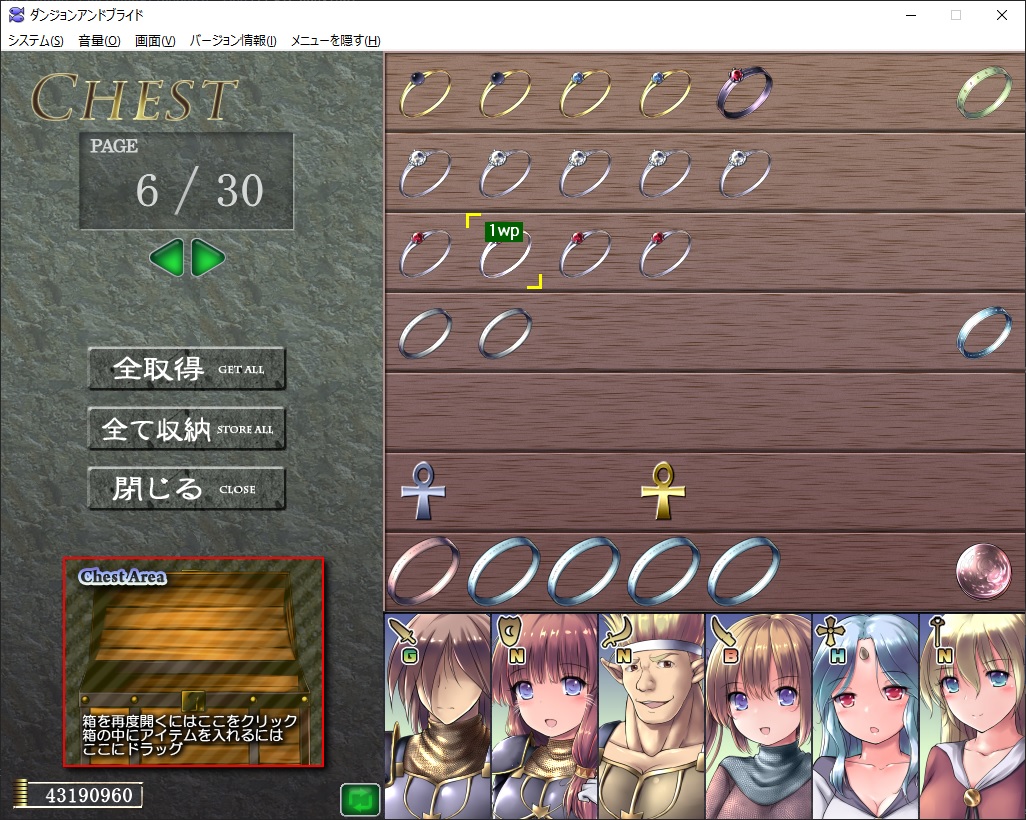Select the first blue bangle after the pink one
Viewport: 1026px width, 820px height.
click(x=504, y=570)
